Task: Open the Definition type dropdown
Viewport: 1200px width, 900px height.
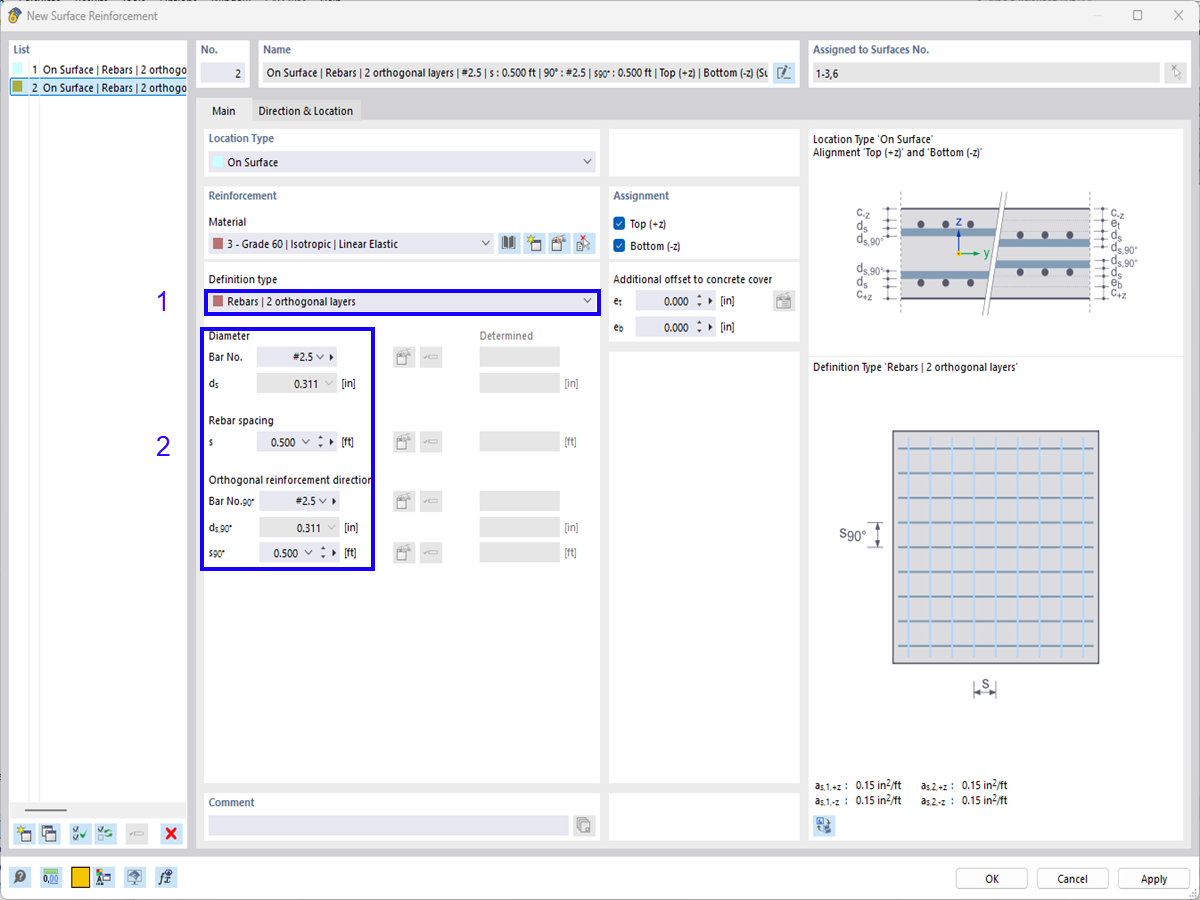Action: point(401,301)
